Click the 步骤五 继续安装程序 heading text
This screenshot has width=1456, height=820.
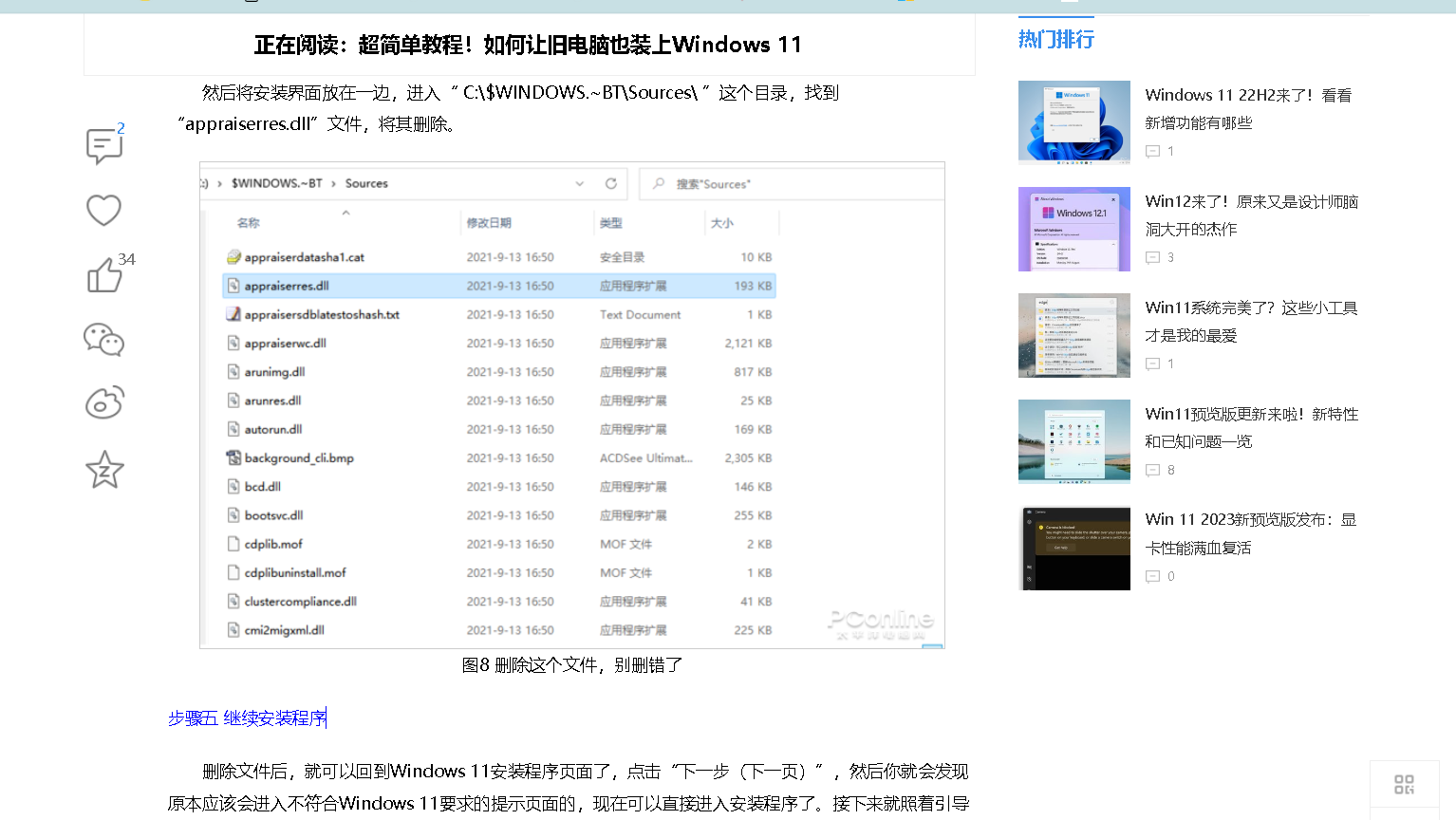click(247, 718)
